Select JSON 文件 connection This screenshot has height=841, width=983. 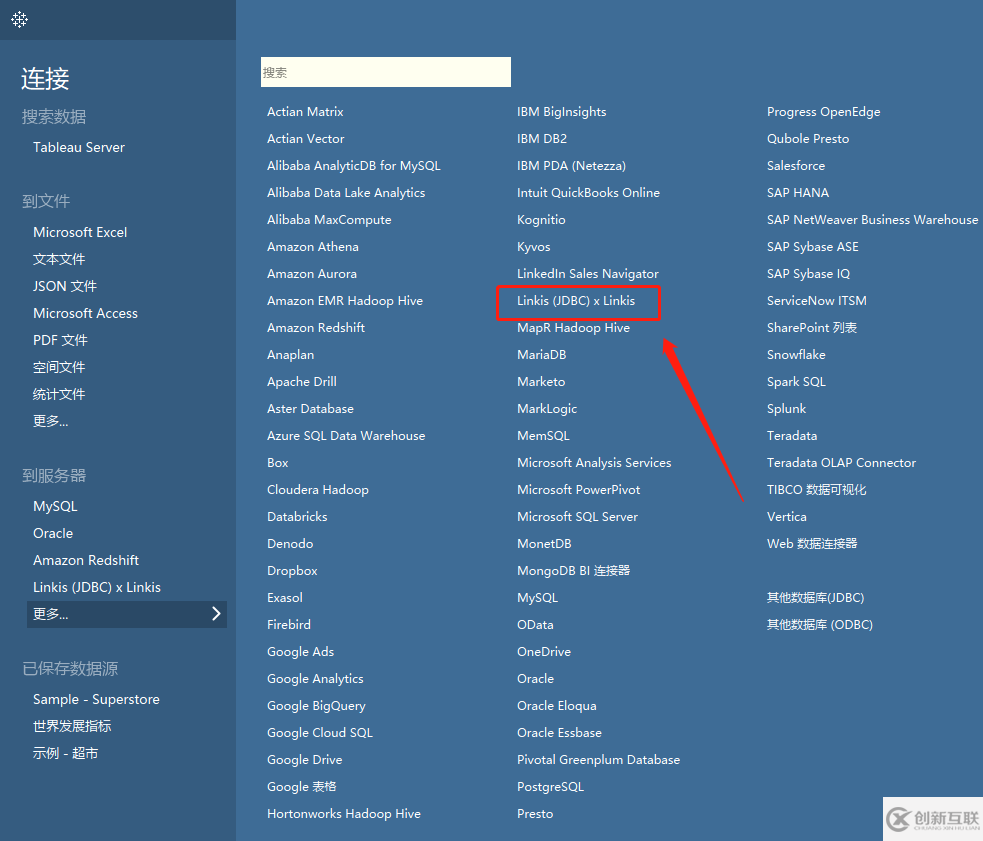click(x=65, y=287)
